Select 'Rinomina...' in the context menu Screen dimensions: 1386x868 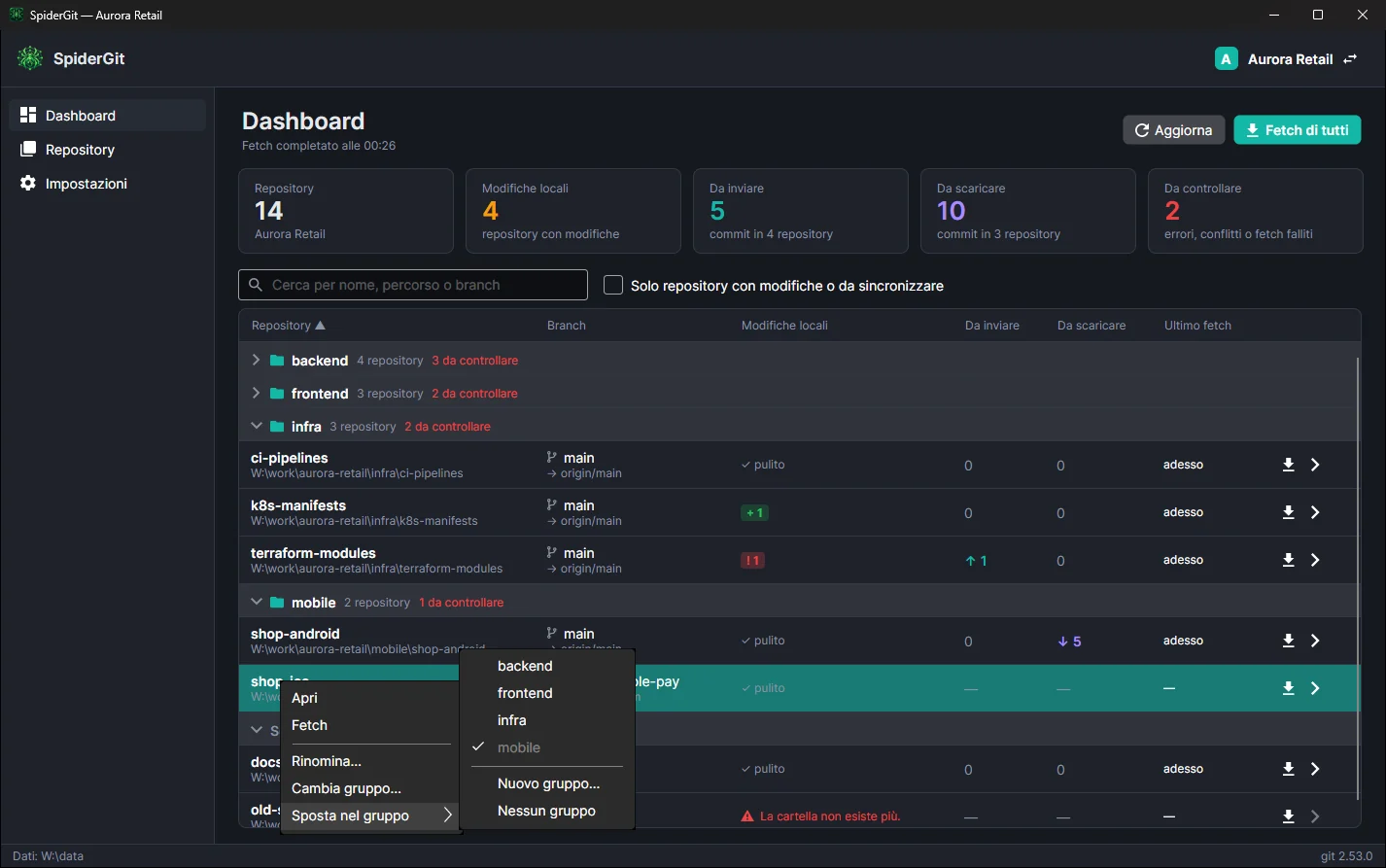pyautogui.click(x=370, y=761)
